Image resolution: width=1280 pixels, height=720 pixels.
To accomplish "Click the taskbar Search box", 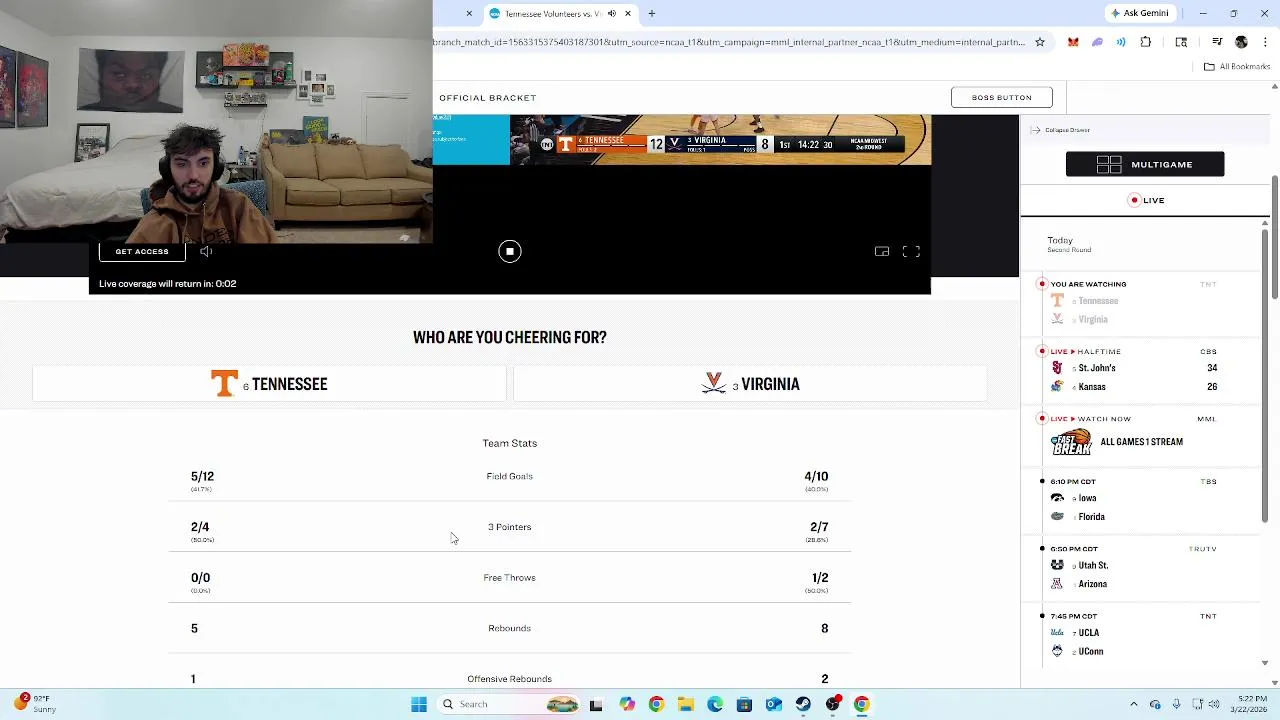I will [x=510, y=704].
